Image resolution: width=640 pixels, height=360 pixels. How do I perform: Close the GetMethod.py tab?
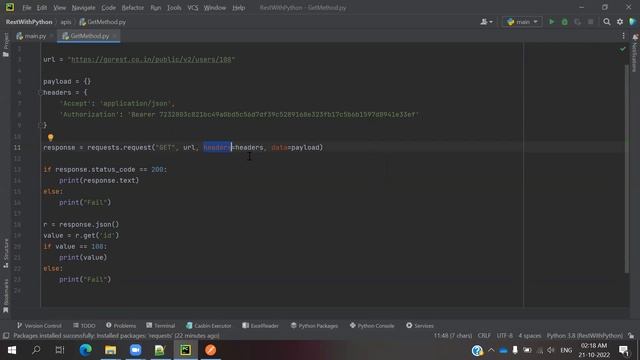click(115, 36)
